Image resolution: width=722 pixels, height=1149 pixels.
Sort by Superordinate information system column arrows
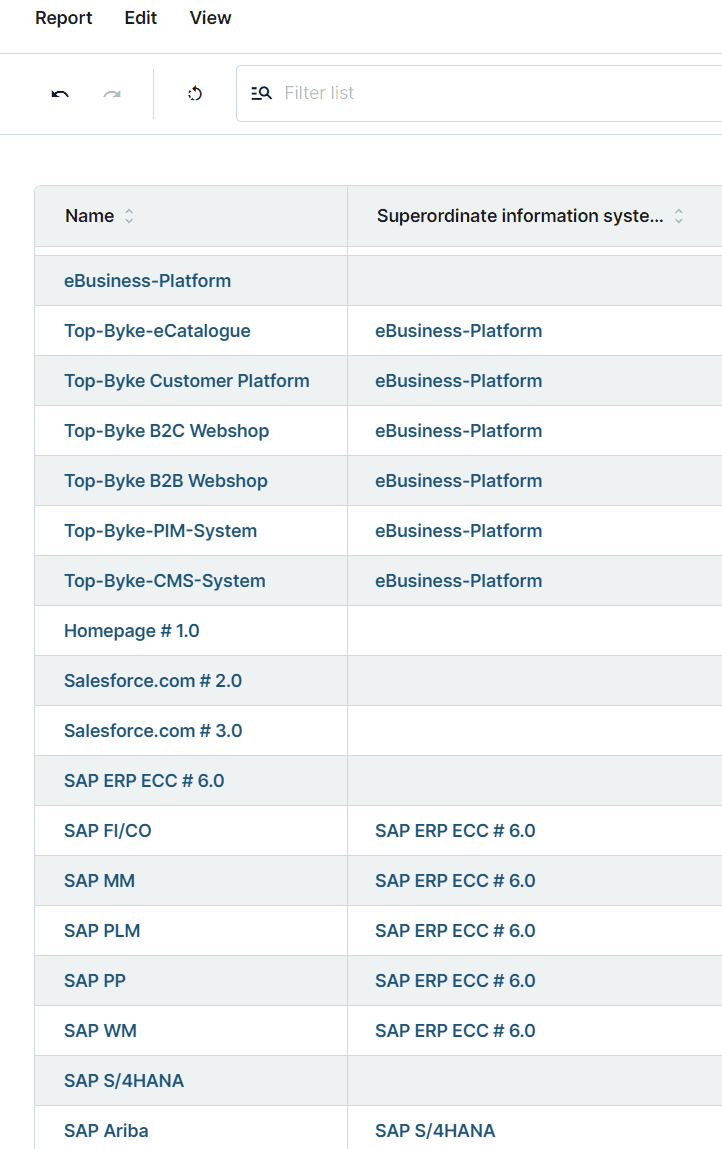click(679, 216)
